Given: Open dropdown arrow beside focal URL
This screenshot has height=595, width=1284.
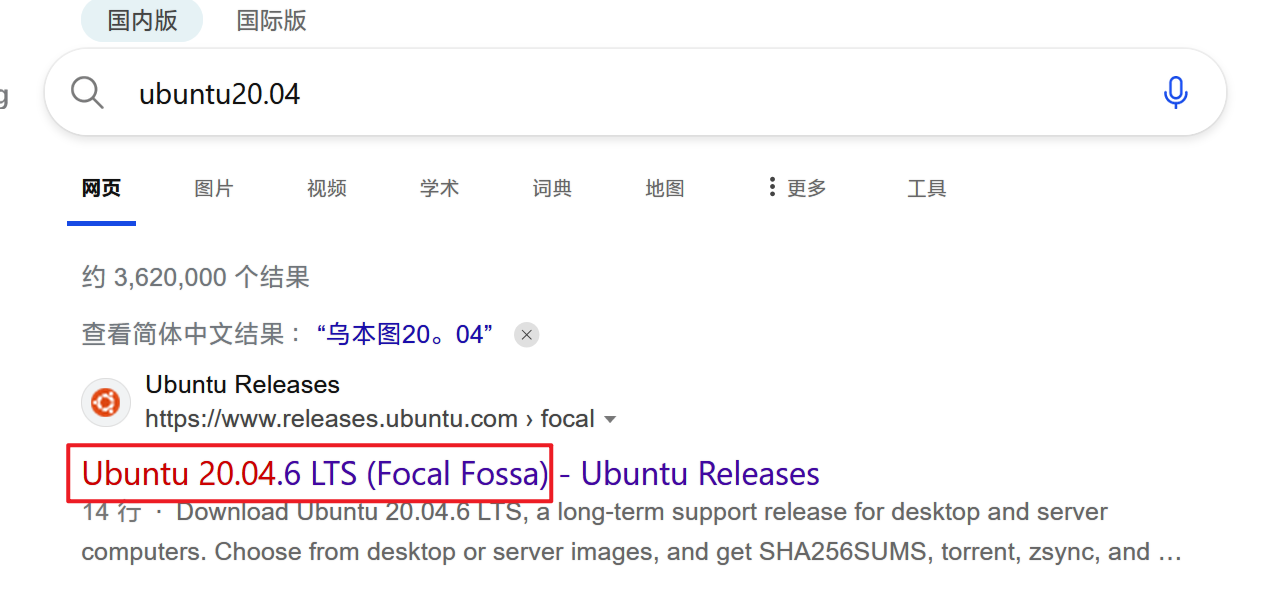Looking at the screenshot, I should coord(610,419).
